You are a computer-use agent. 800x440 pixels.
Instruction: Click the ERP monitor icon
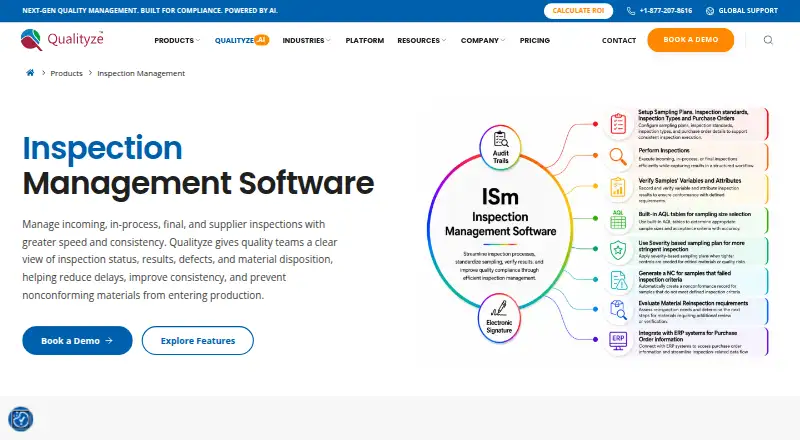[618, 340]
